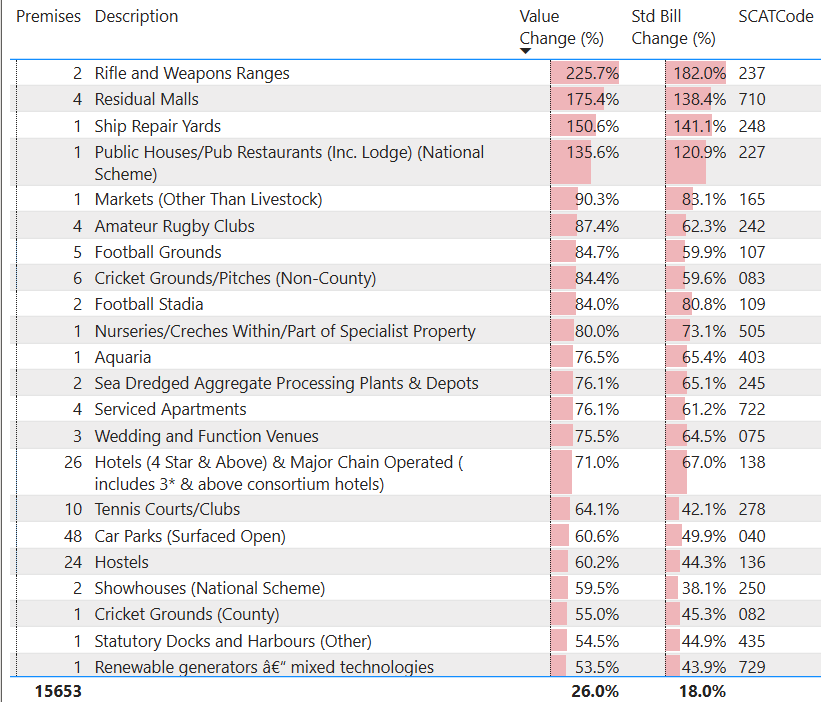Click the sort arrow under Value Change (%)
827x702 pixels.
pos(526,52)
